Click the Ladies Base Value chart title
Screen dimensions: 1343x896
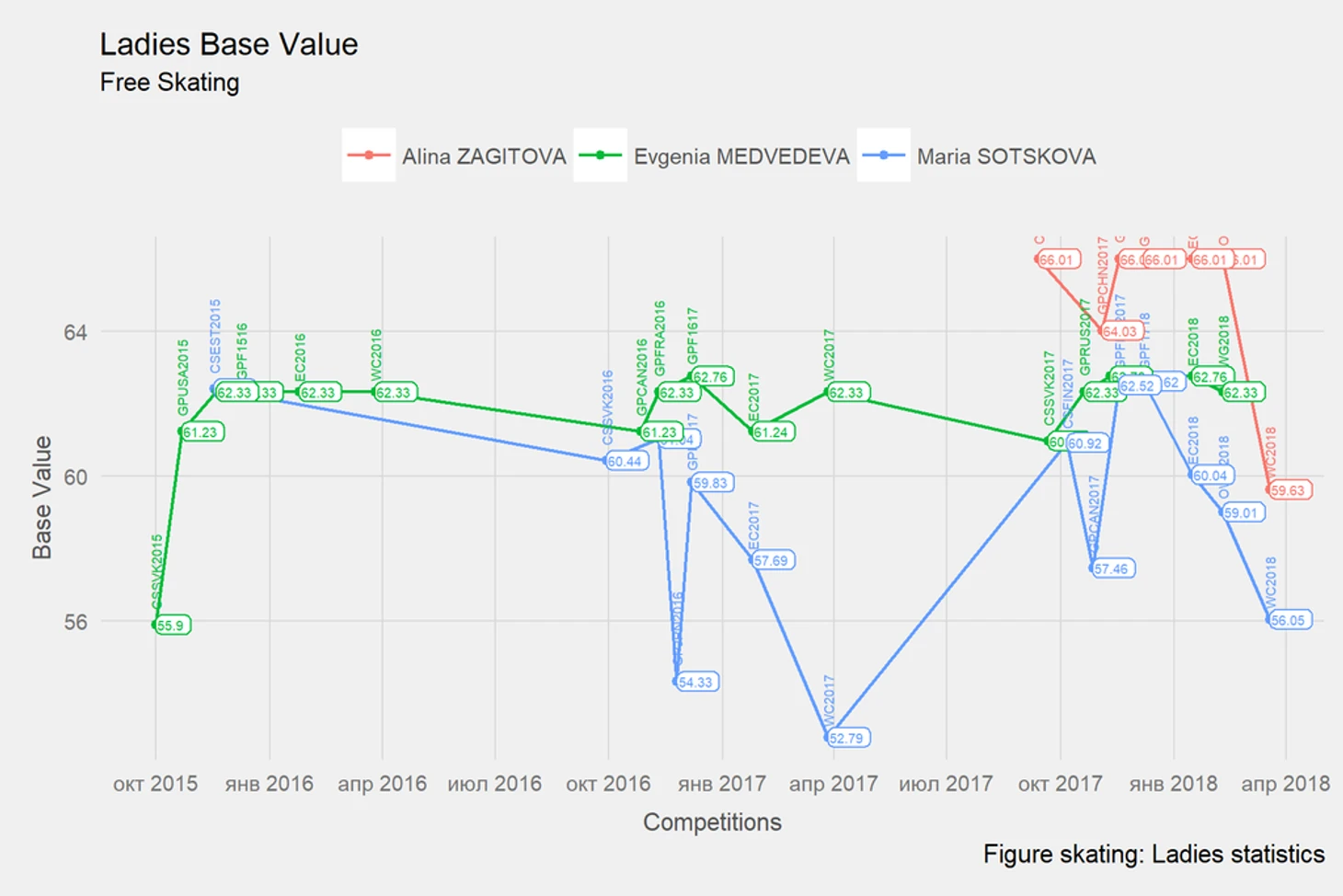coord(229,44)
